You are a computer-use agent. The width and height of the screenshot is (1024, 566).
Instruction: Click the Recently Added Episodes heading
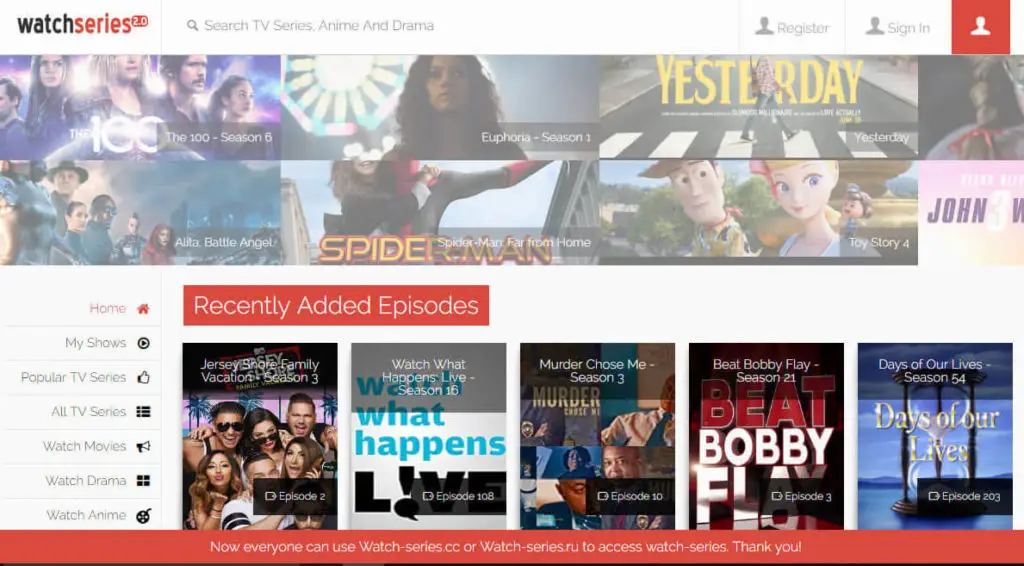pyautogui.click(x=336, y=305)
